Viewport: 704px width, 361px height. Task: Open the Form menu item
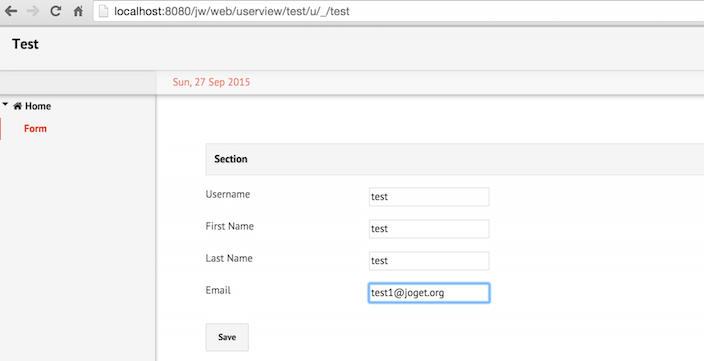[35, 128]
